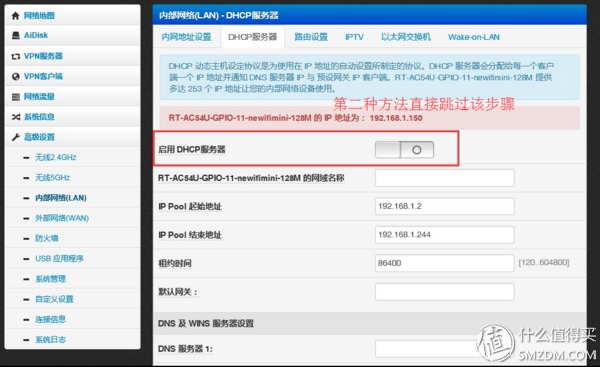
Task: Click the shuffle icon for 系统信息
Action: (x=16, y=117)
